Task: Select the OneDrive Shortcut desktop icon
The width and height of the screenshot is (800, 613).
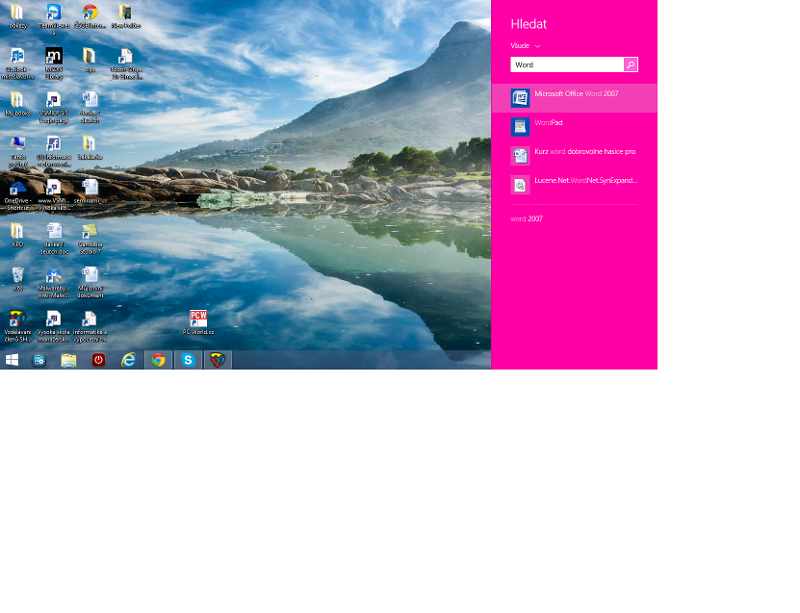Action: 17,195
